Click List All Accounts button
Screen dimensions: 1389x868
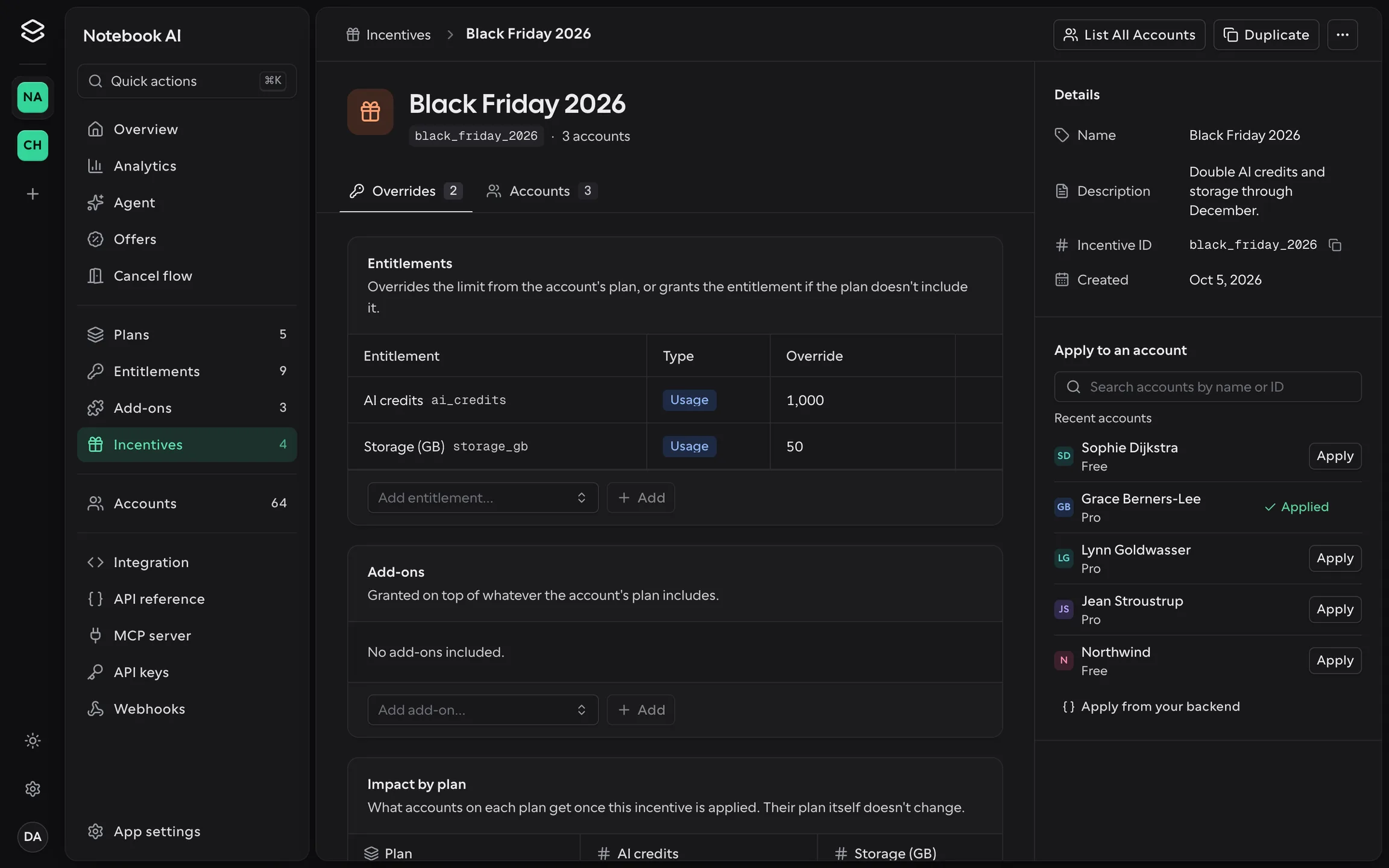point(1129,34)
